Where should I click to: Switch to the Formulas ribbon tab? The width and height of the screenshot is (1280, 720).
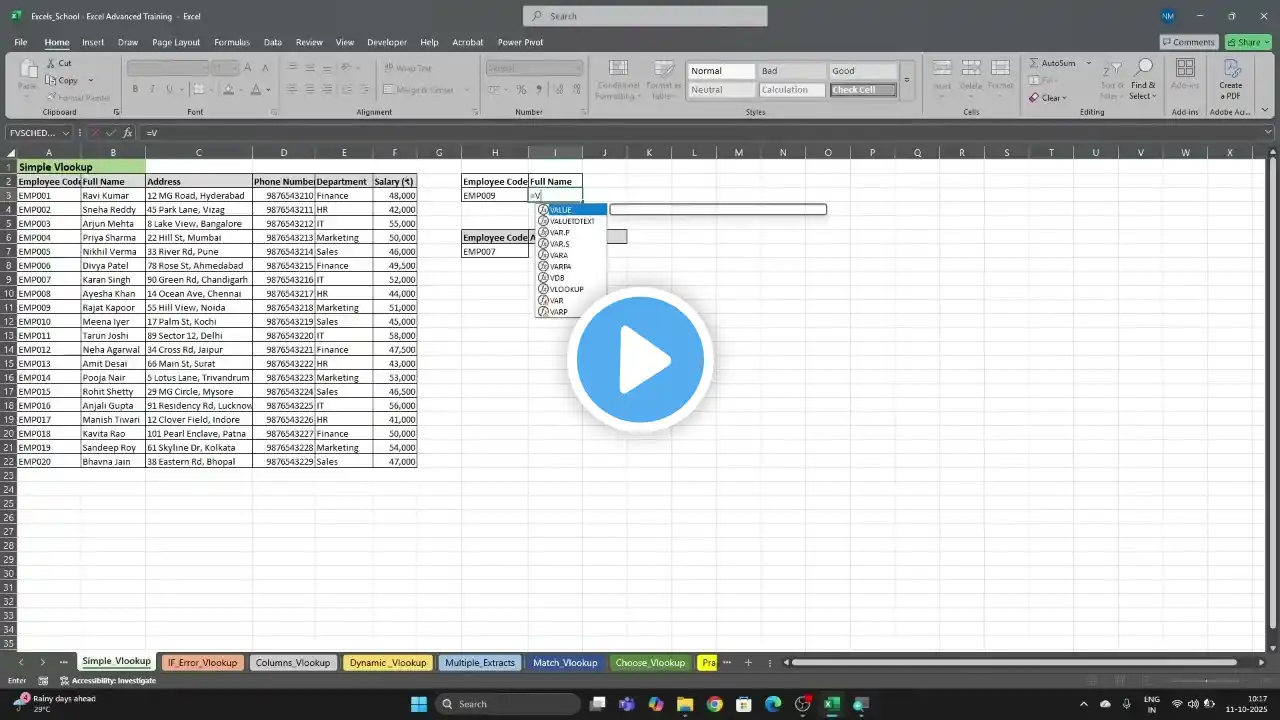232,42
